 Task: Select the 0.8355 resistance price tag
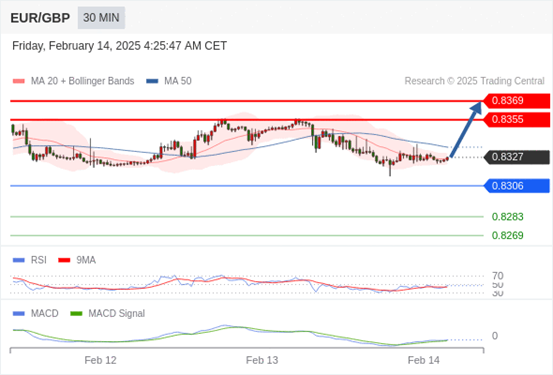[x=516, y=120]
